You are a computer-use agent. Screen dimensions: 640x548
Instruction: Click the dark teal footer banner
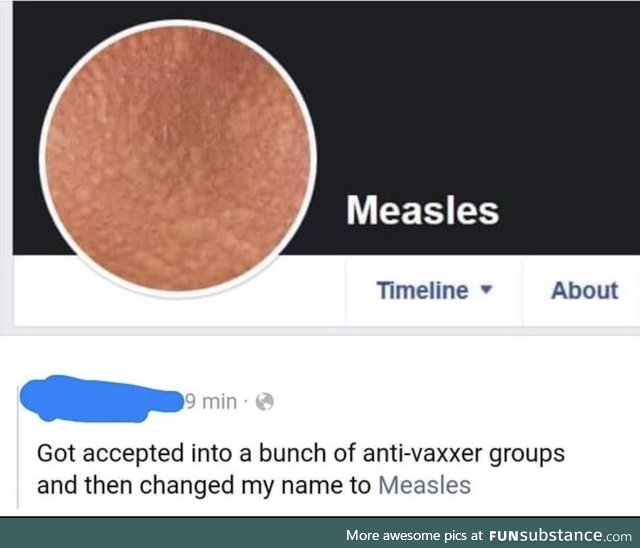pos(320,532)
